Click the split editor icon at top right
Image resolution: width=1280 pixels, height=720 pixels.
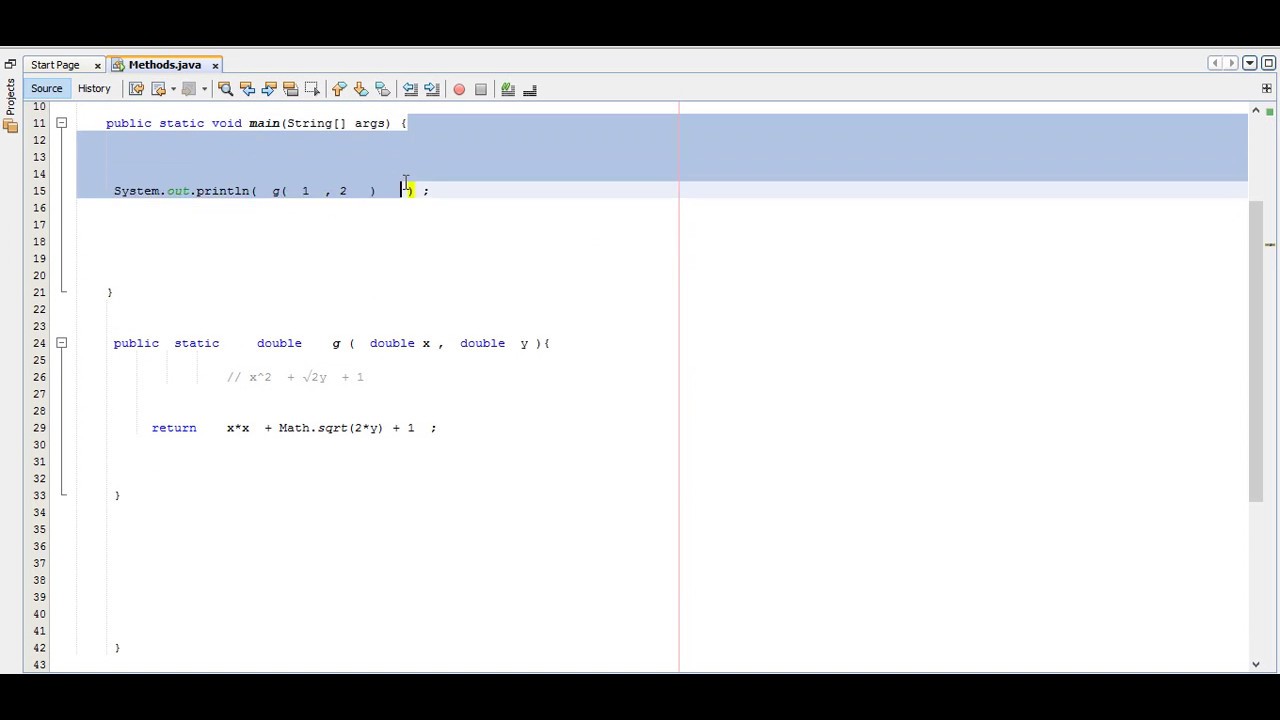(1267, 88)
